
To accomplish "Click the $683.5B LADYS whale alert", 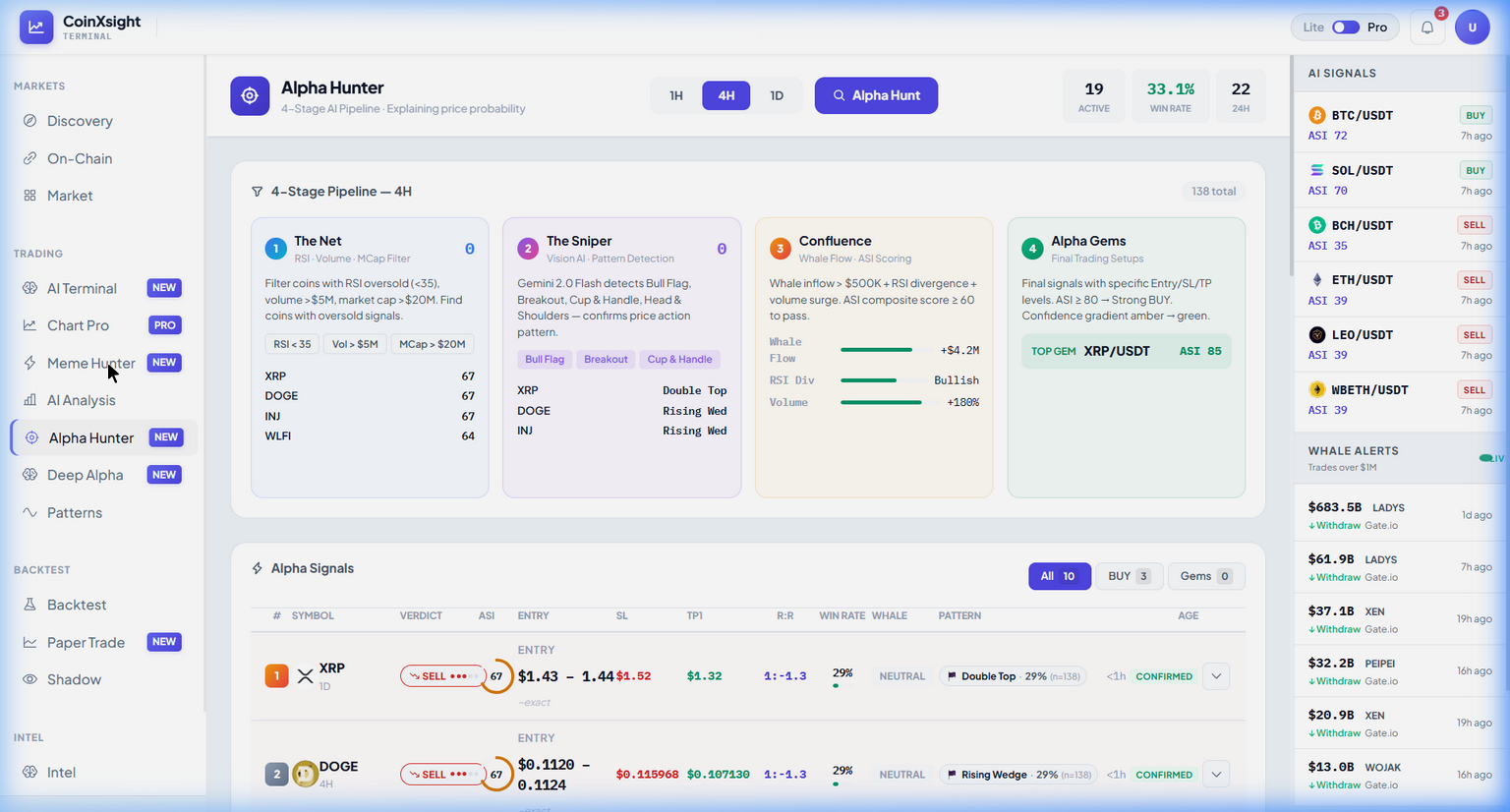I will coord(1400,516).
